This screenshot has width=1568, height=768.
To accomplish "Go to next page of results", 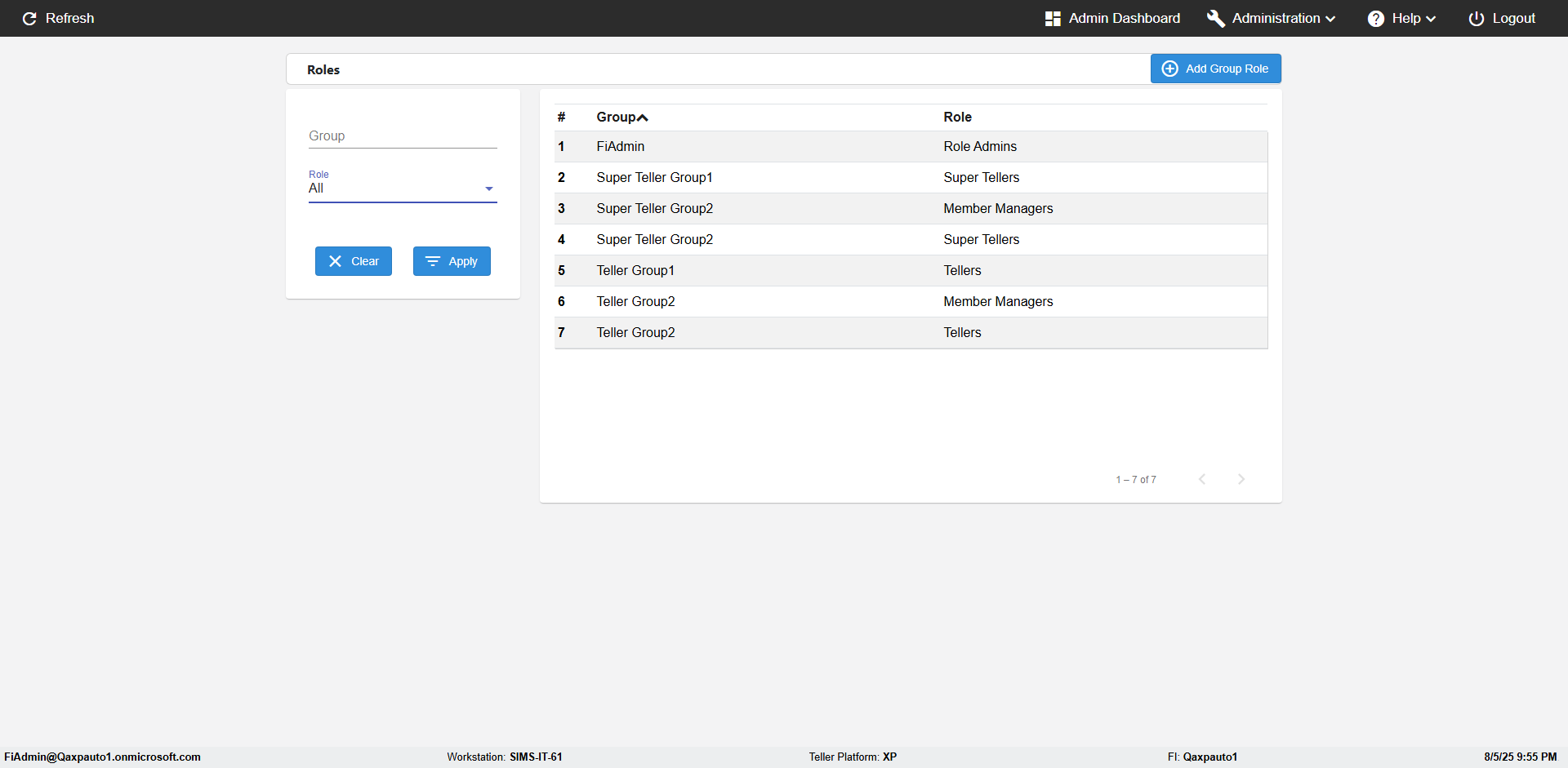I will click(x=1241, y=479).
